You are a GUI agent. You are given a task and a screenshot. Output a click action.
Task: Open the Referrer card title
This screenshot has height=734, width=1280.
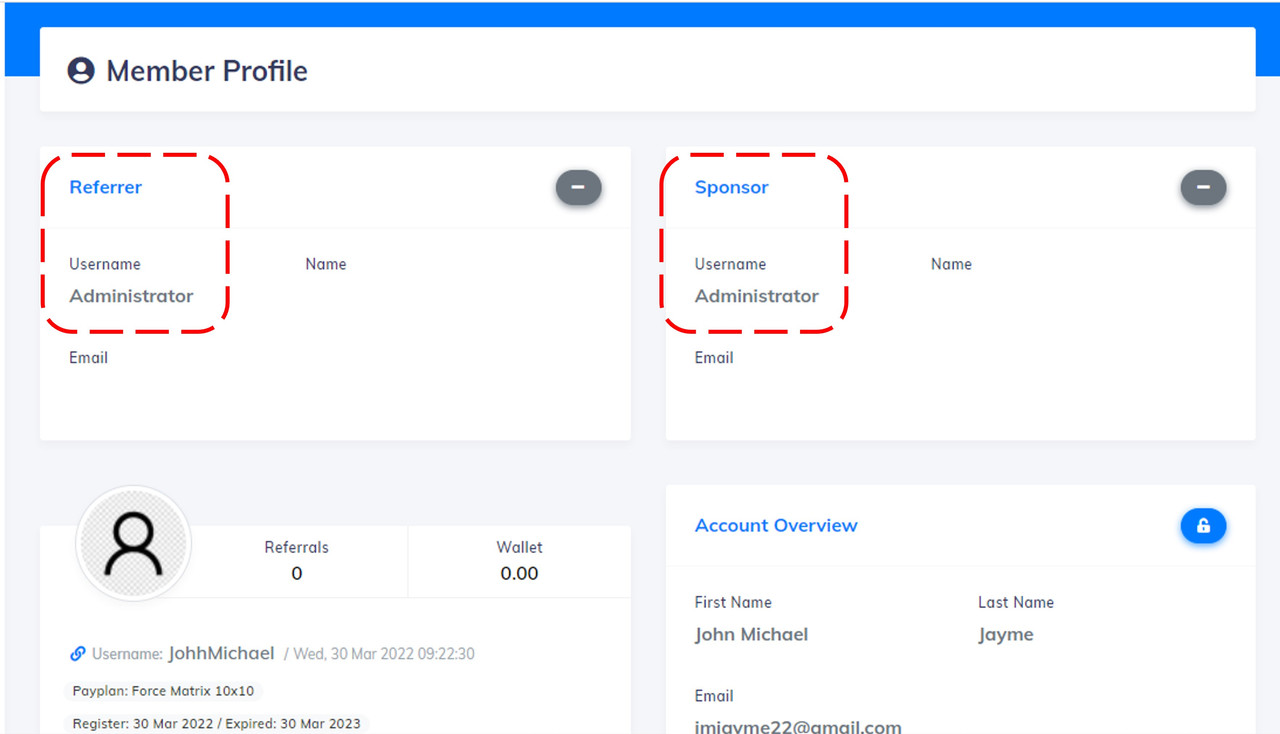105,187
